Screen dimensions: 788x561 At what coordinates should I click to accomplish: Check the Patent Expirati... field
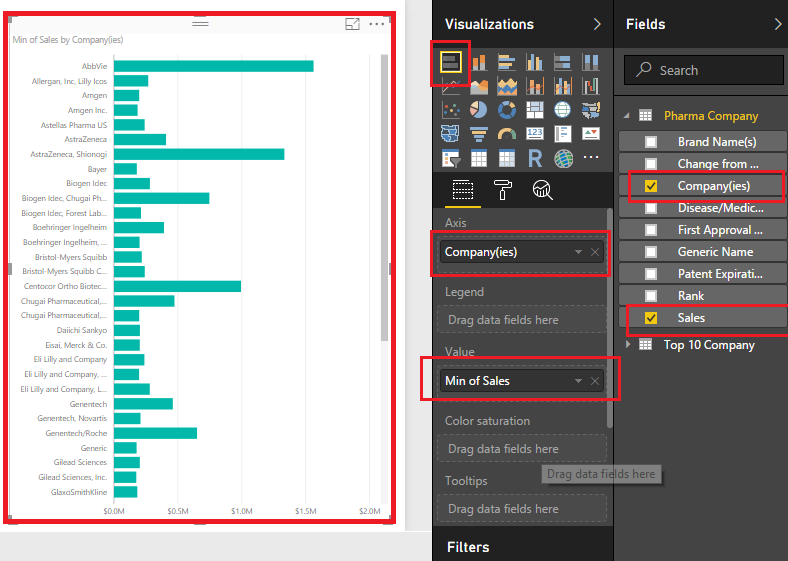pyautogui.click(x=651, y=274)
